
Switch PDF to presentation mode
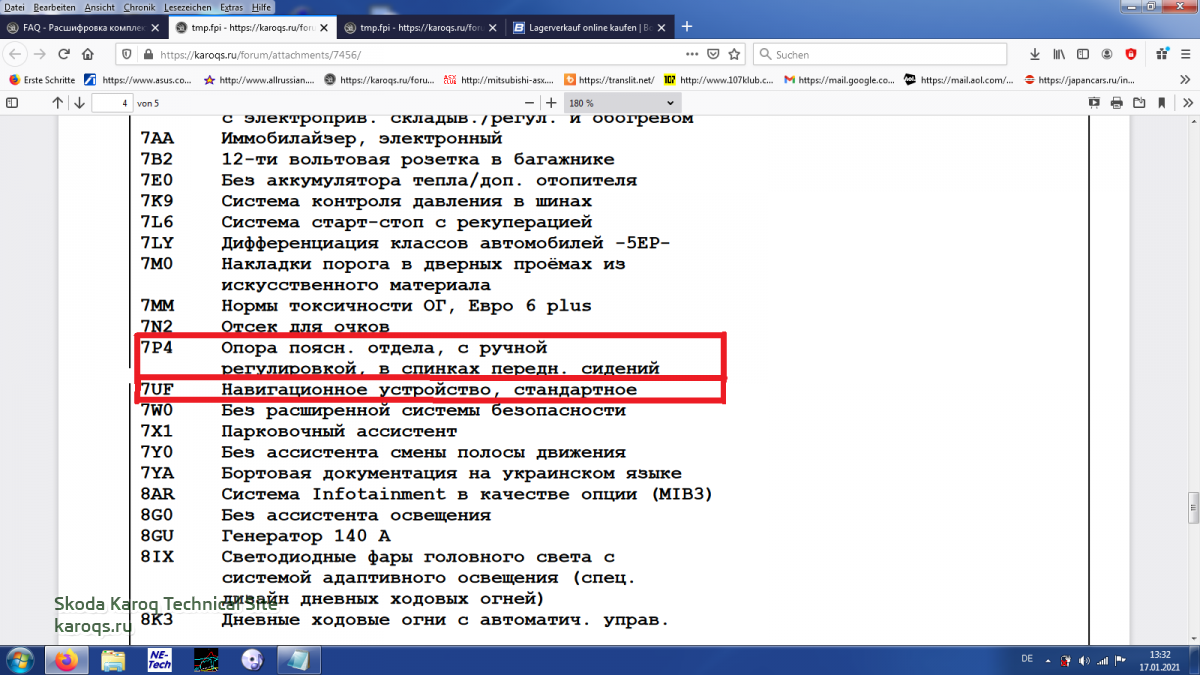[x=1093, y=102]
